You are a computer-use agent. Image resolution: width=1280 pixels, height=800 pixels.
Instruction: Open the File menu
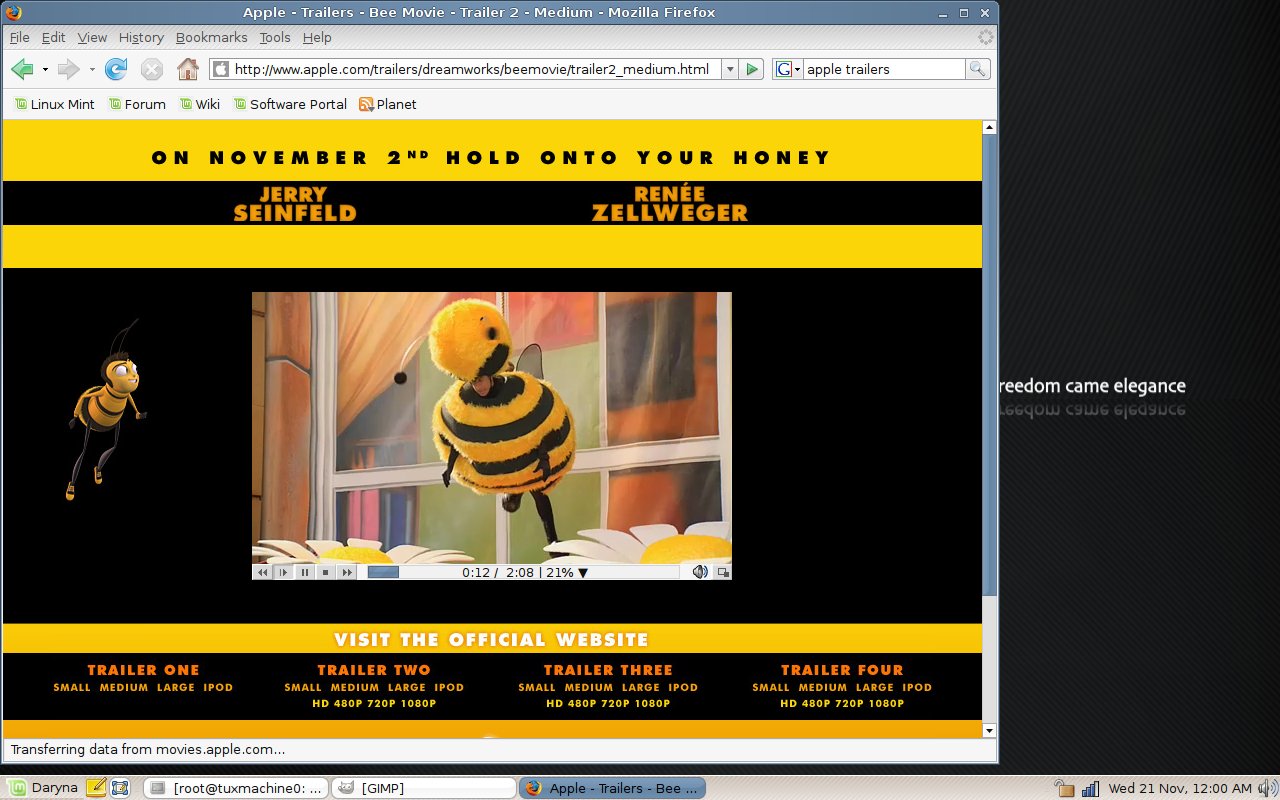click(x=20, y=37)
